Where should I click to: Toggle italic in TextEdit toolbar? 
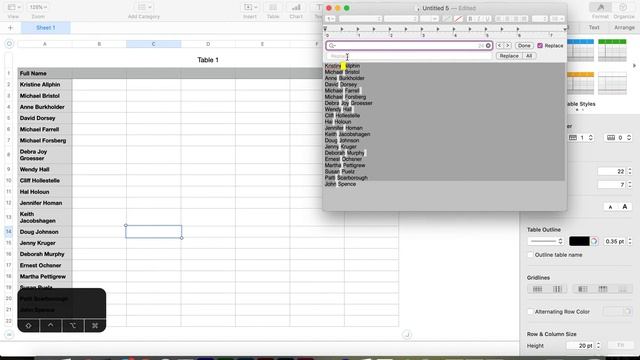(479, 19)
